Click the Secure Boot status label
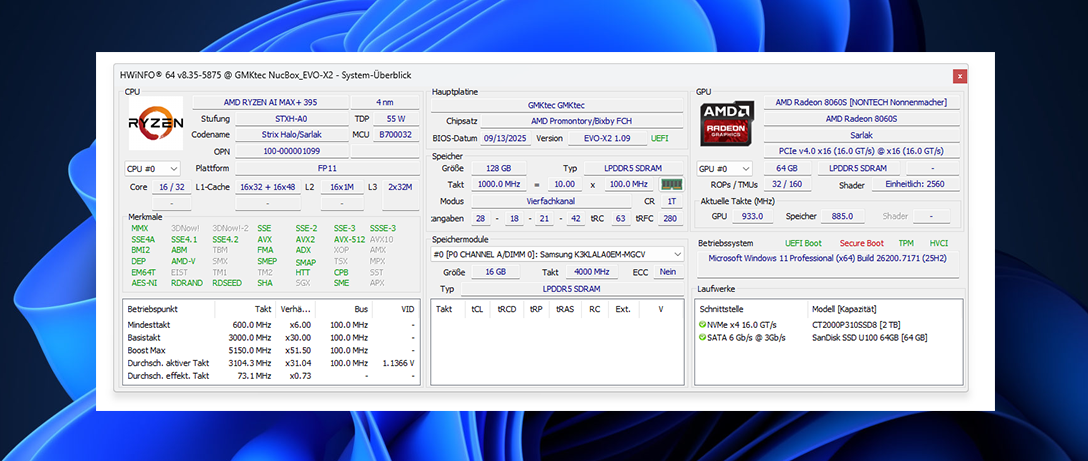This screenshot has width=1088, height=461. (x=861, y=243)
